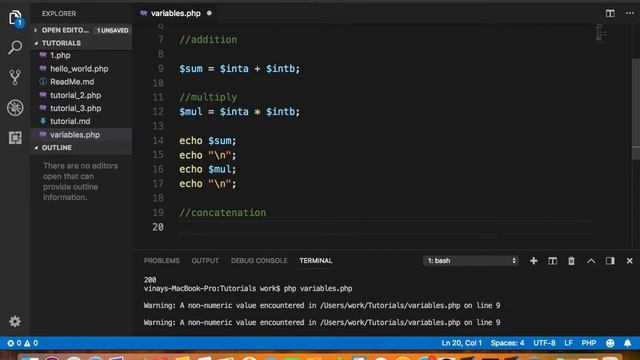Click the Explorer panel title
The height and width of the screenshot is (360, 640).
59,13
